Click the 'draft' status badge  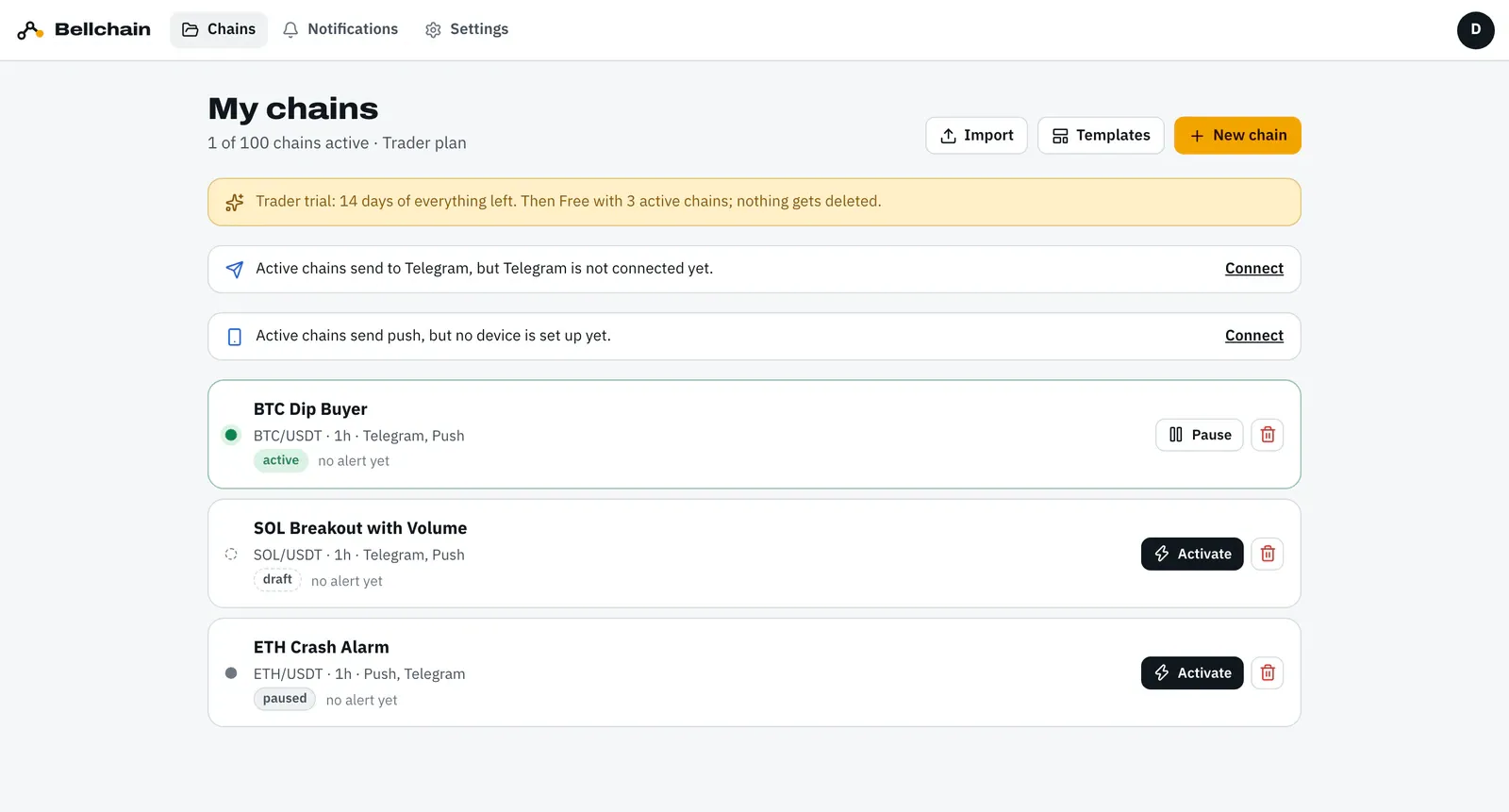pos(277,579)
